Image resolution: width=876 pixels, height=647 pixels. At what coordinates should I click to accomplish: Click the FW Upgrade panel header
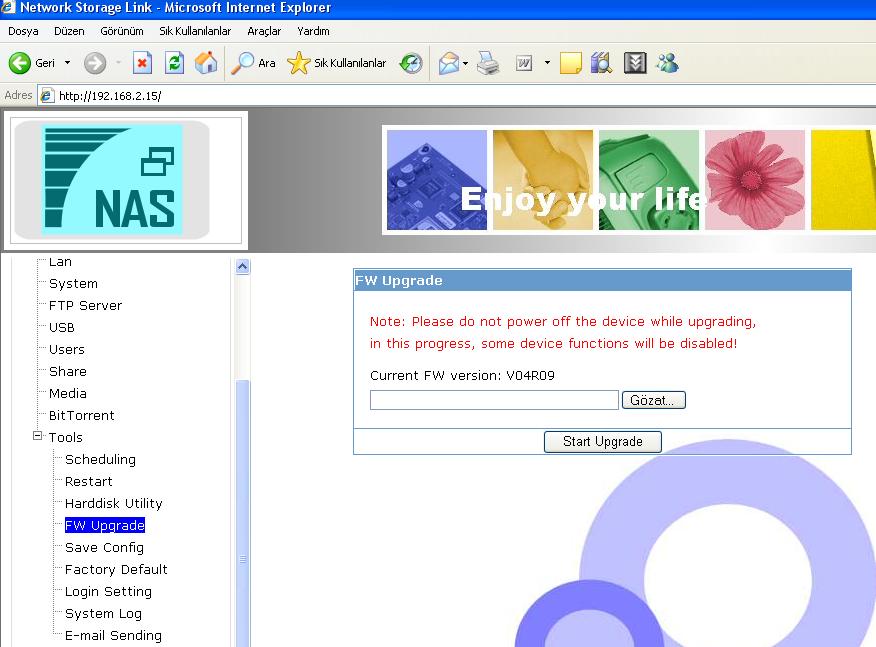click(602, 280)
